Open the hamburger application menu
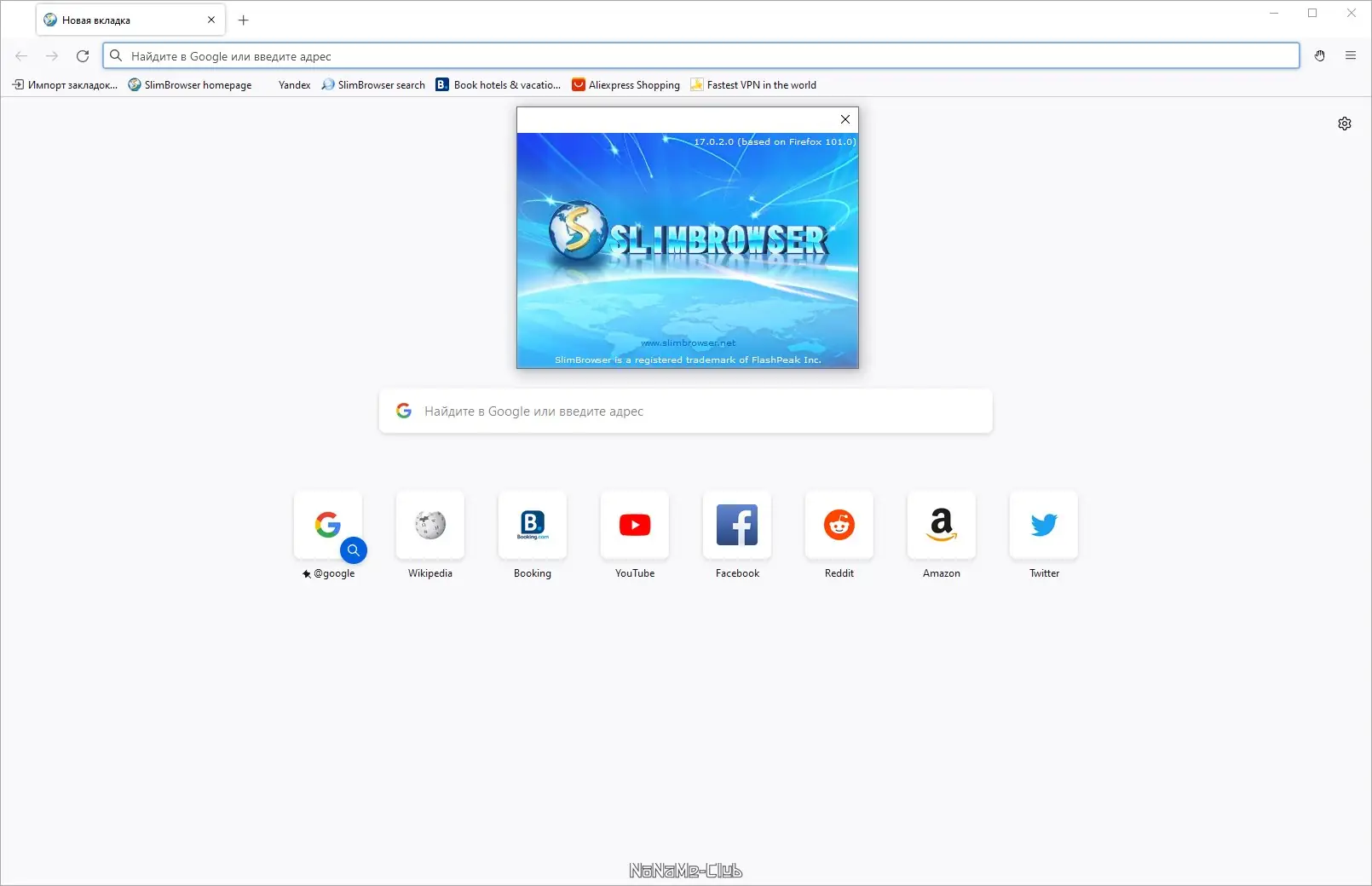1372x886 pixels. 1351,56
